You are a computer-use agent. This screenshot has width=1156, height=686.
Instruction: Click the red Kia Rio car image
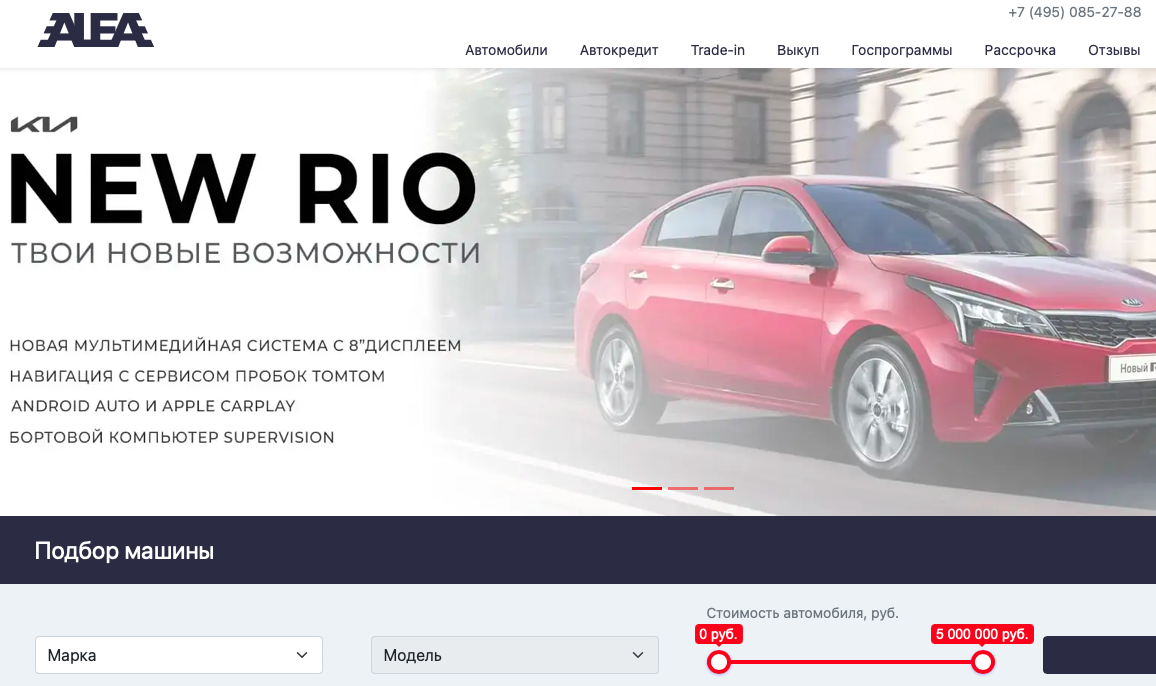pyautogui.click(x=864, y=325)
